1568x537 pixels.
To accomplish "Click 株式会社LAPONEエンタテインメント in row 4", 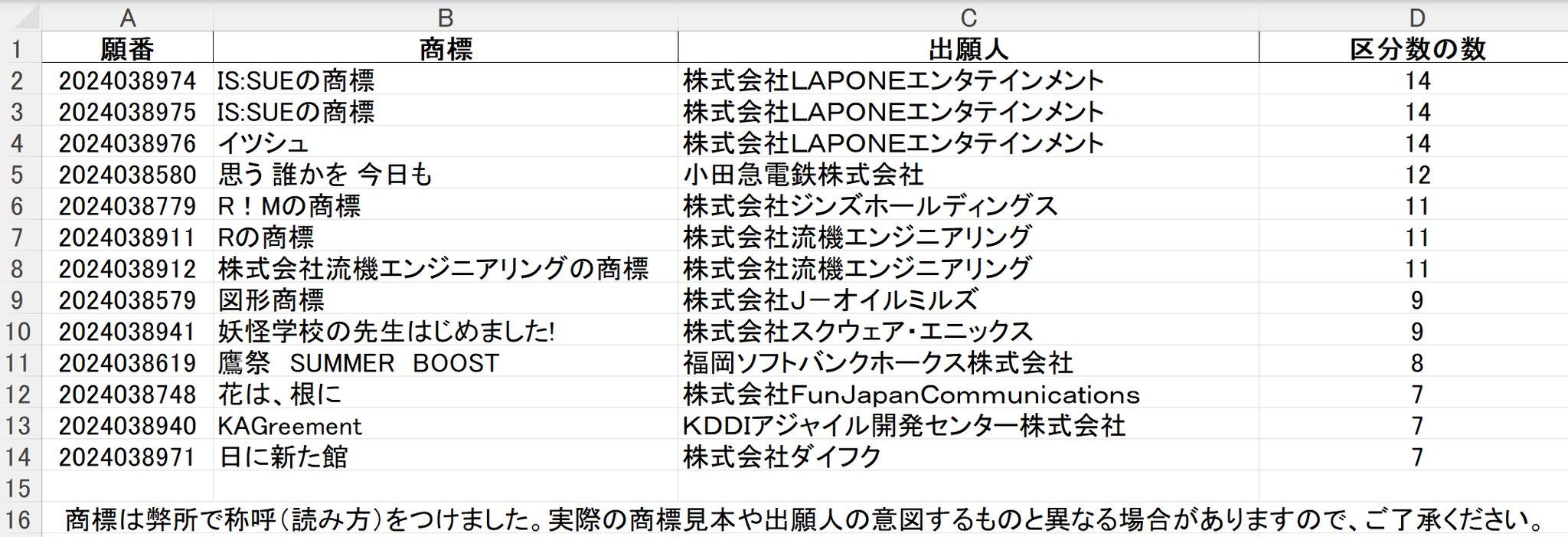I will tap(969, 143).
